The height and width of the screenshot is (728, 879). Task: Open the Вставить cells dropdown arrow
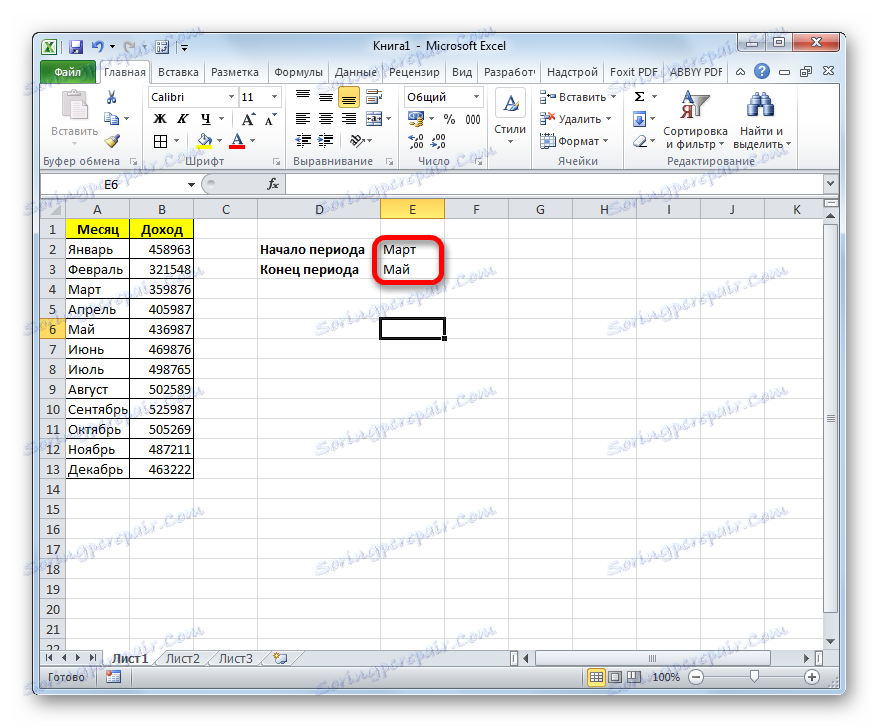(x=613, y=97)
